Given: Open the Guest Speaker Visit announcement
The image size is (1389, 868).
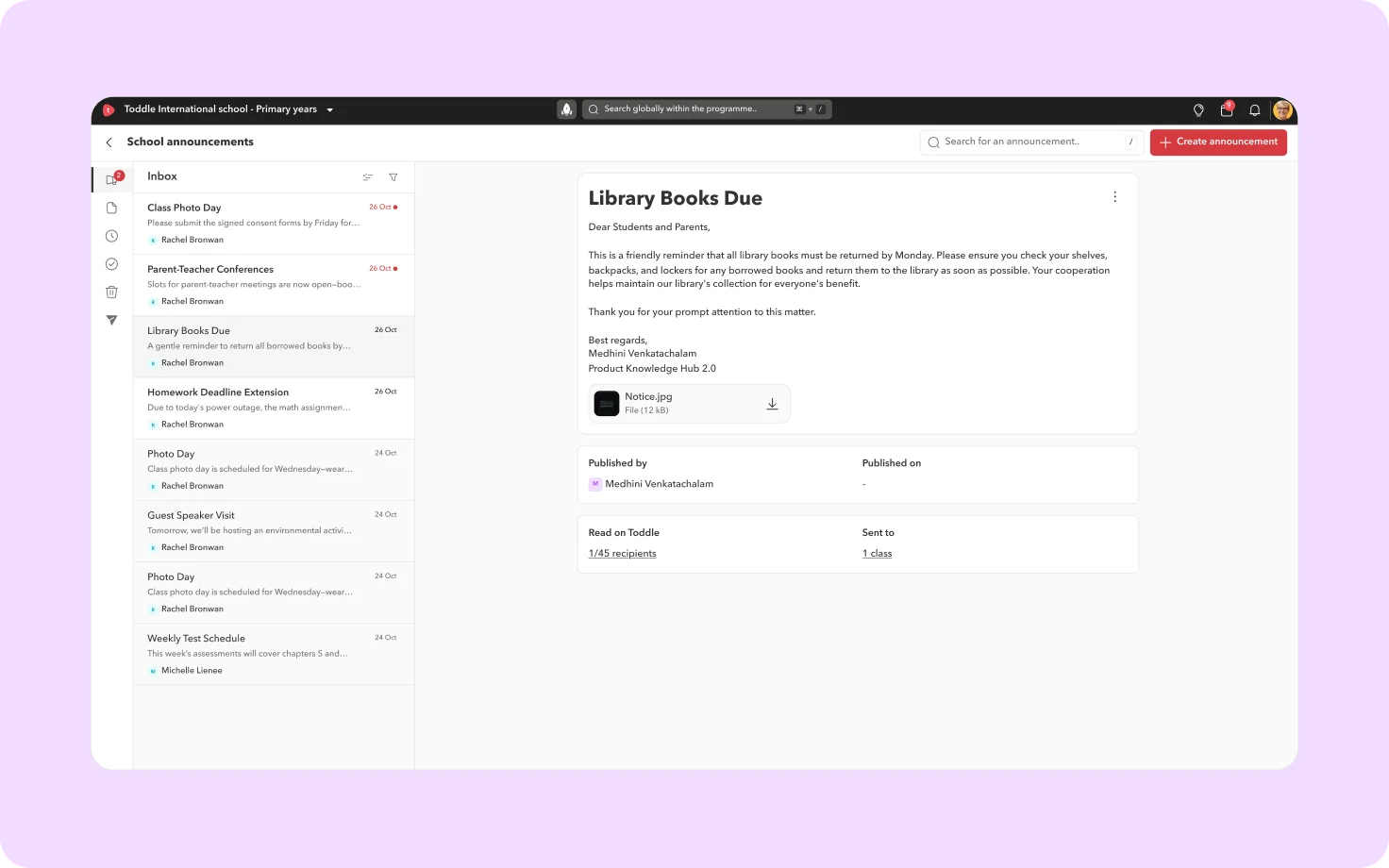Looking at the screenshot, I should (x=274, y=531).
